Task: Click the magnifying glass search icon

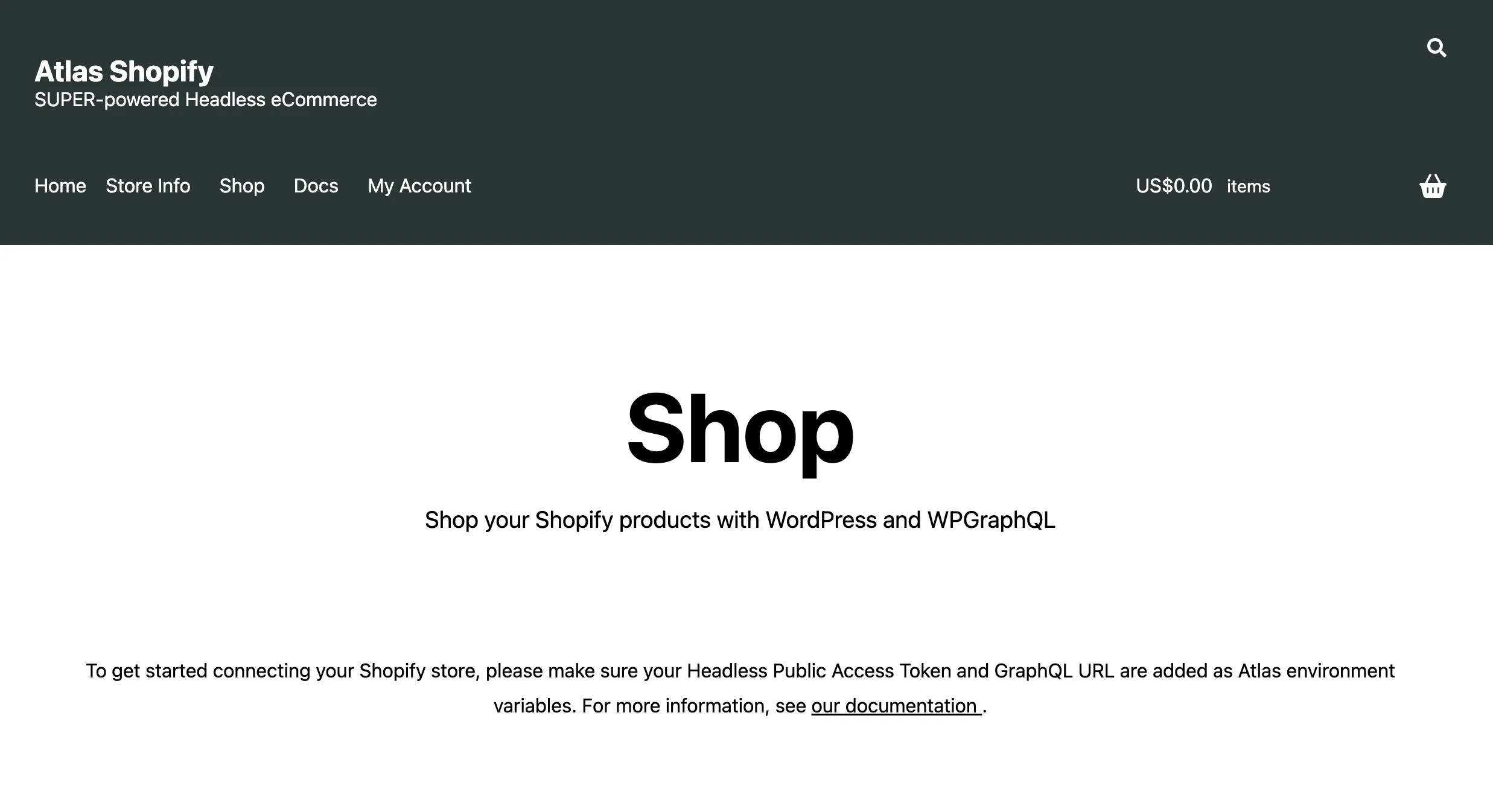Action: [x=1435, y=47]
